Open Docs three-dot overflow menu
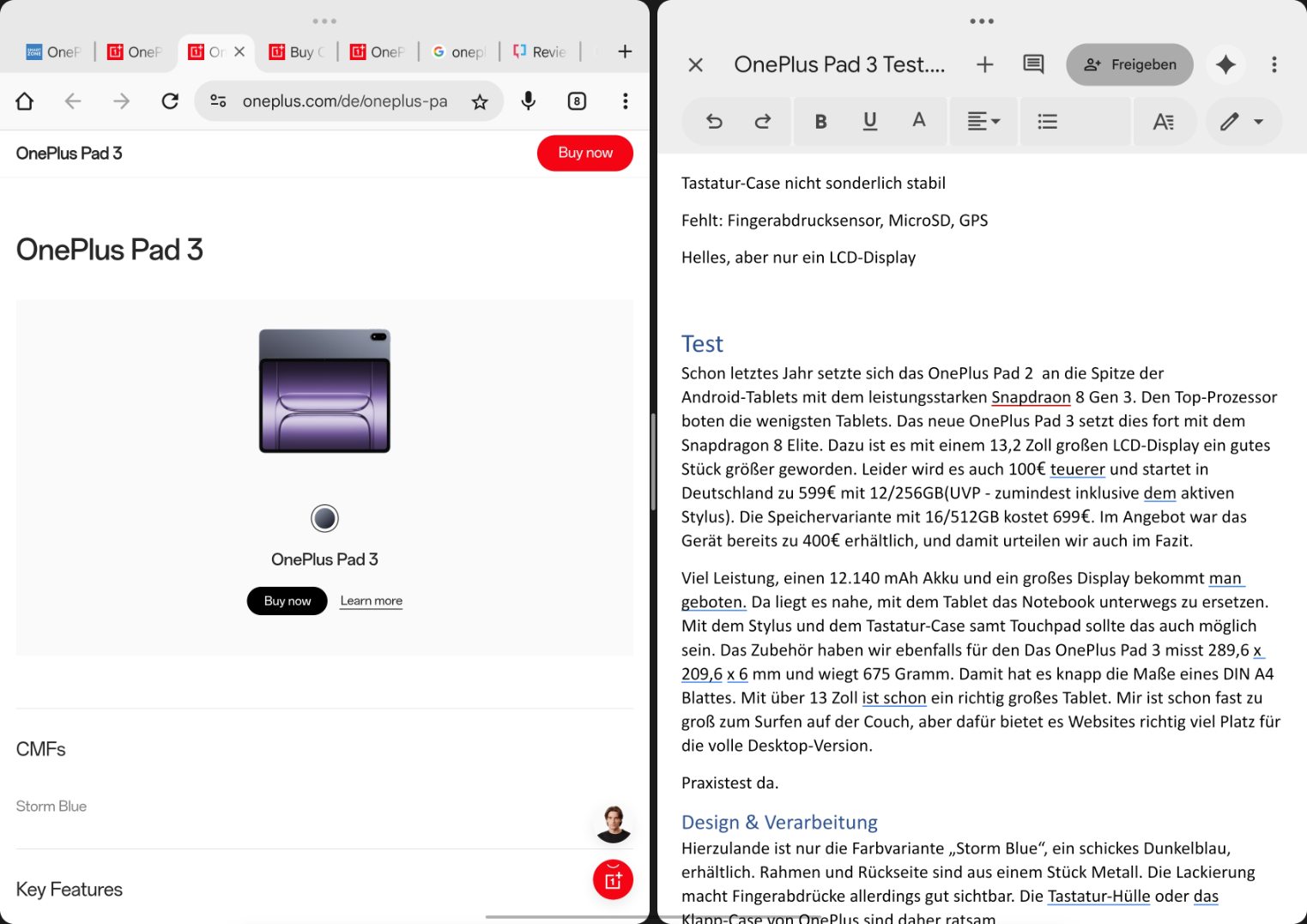Image resolution: width=1307 pixels, height=924 pixels. pos(1274,64)
